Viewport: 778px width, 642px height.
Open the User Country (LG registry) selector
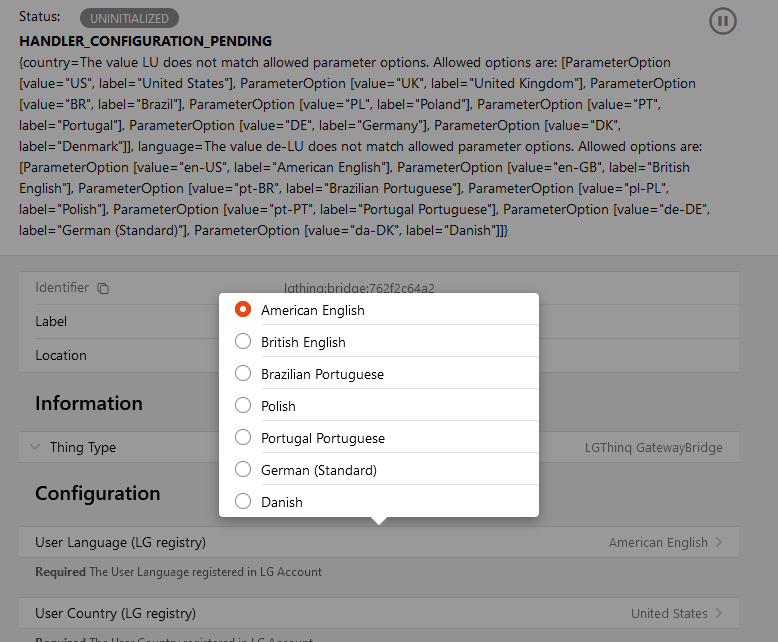379,614
